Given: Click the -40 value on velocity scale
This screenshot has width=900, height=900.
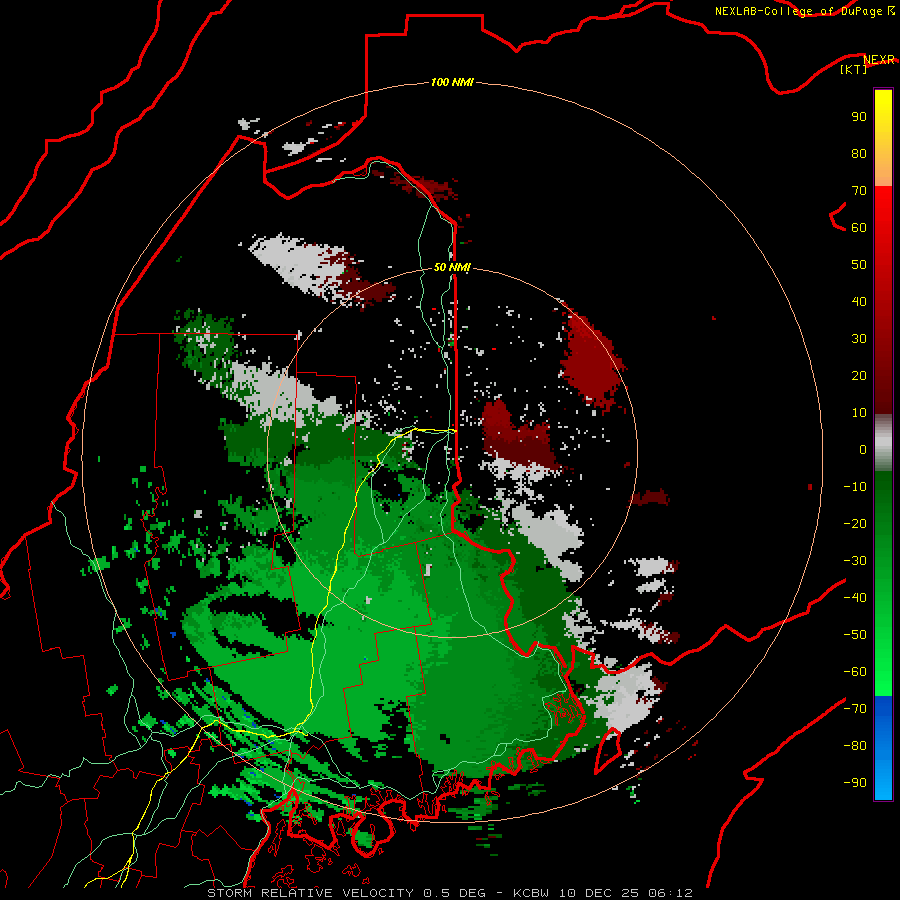Looking at the screenshot, I should click(855, 598).
